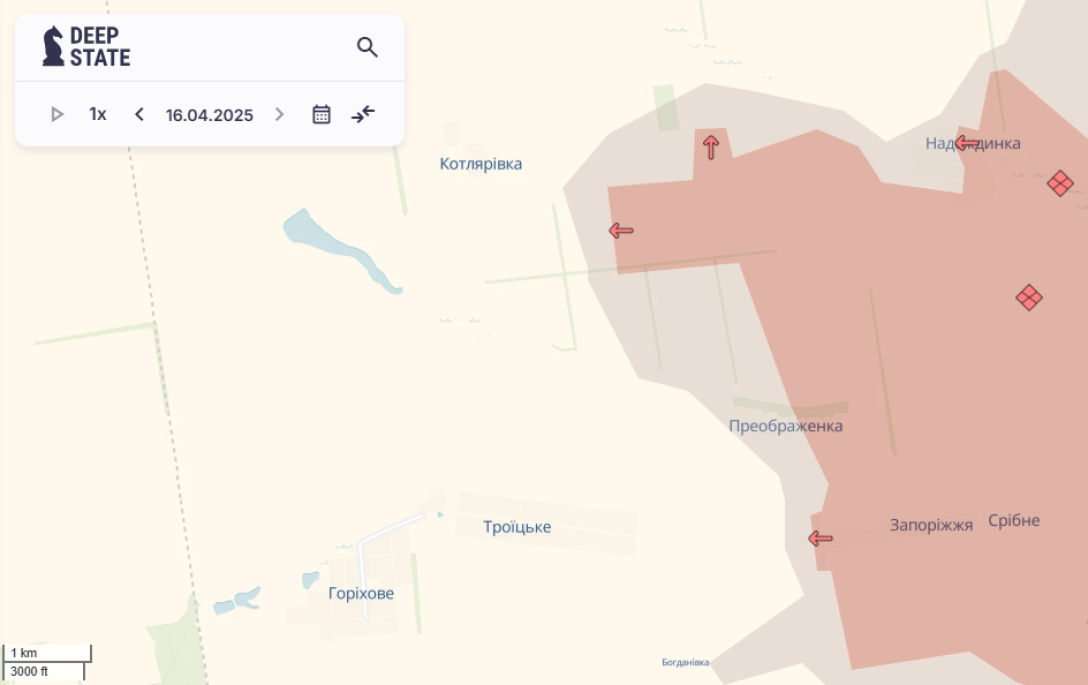Open the calendar date picker

[x=321, y=114]
